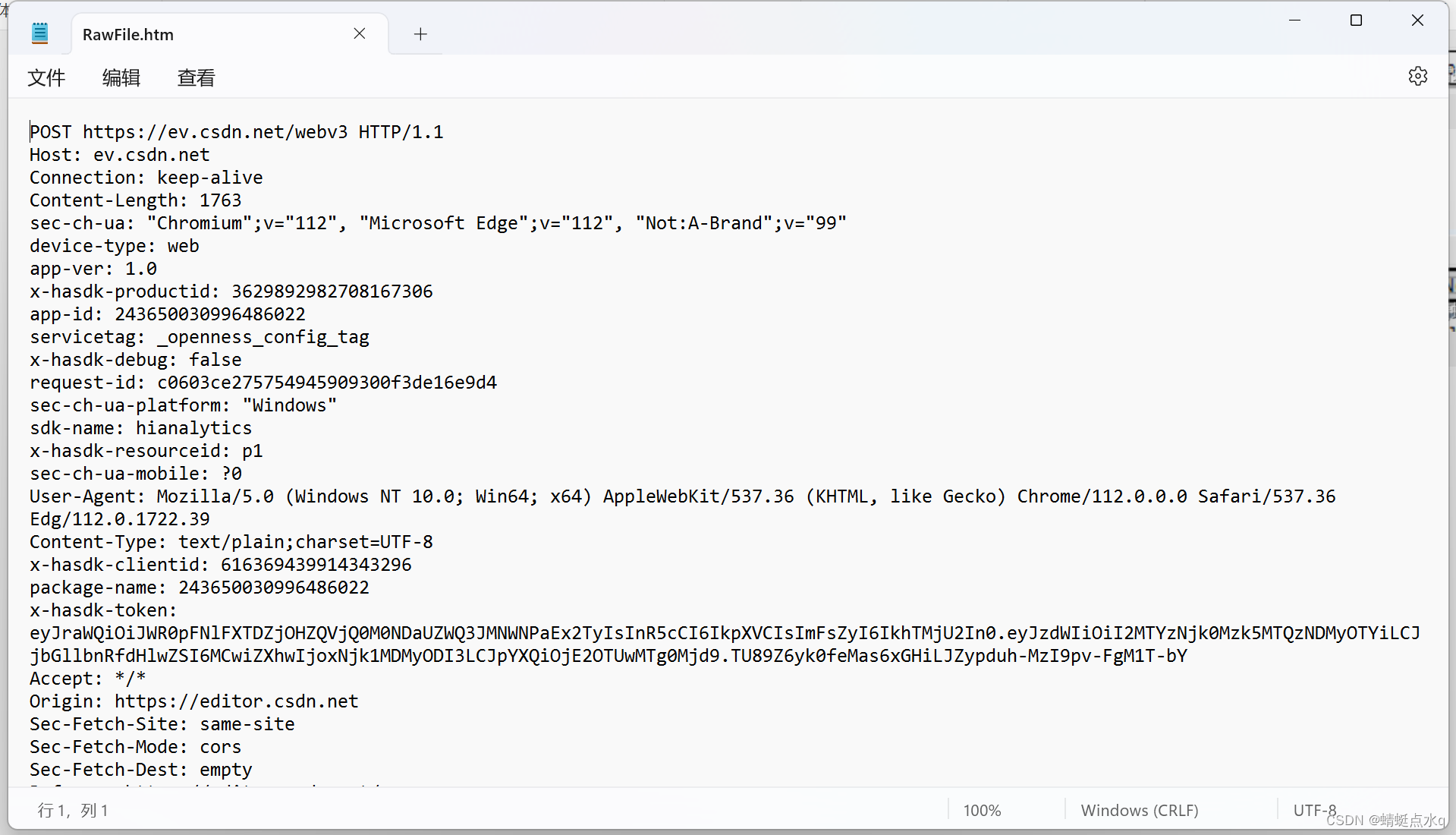Close the Notepad window

pos(1417,20)
